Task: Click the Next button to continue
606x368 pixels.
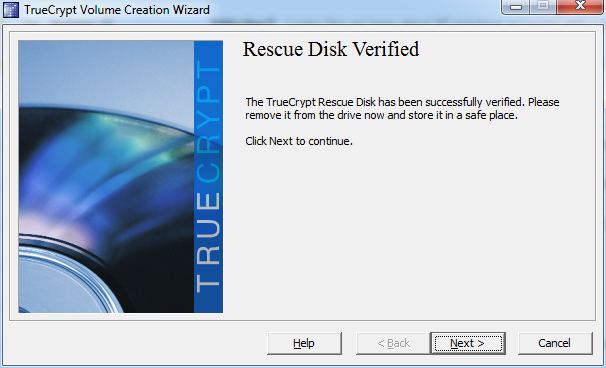Action: 468,343
